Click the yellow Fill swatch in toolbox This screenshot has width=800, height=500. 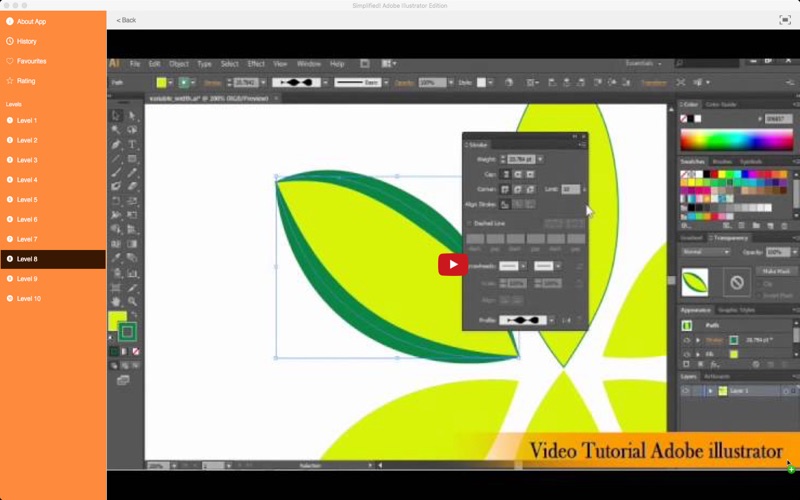coord(117,321)
